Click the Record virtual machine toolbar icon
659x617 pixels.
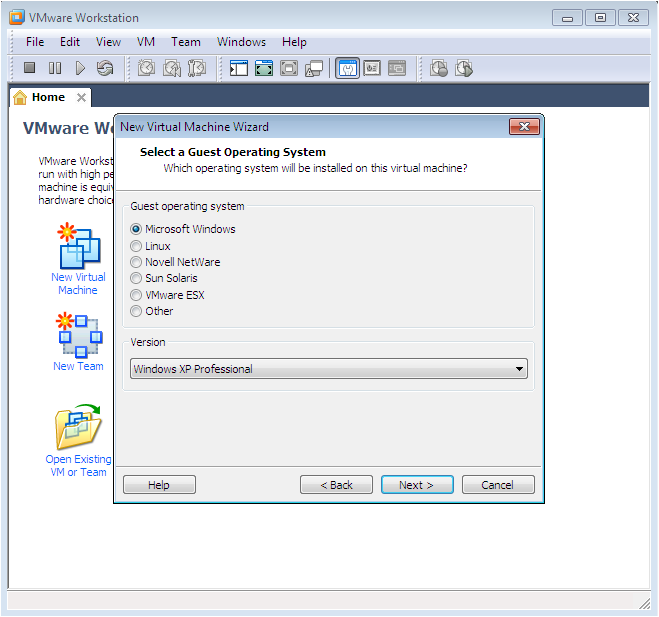click(438, 68)
